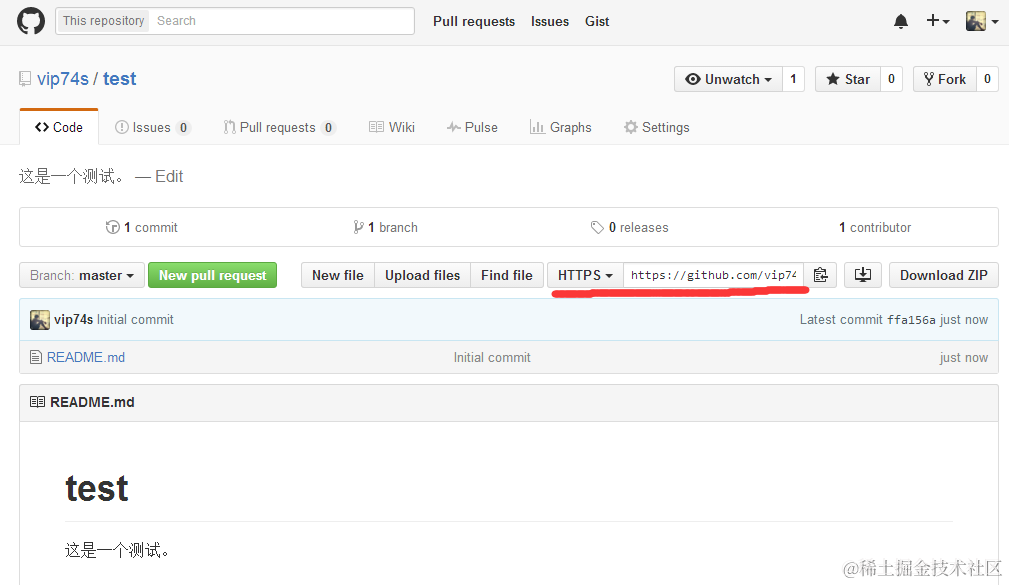View the stargazers count next to Star

891,79
